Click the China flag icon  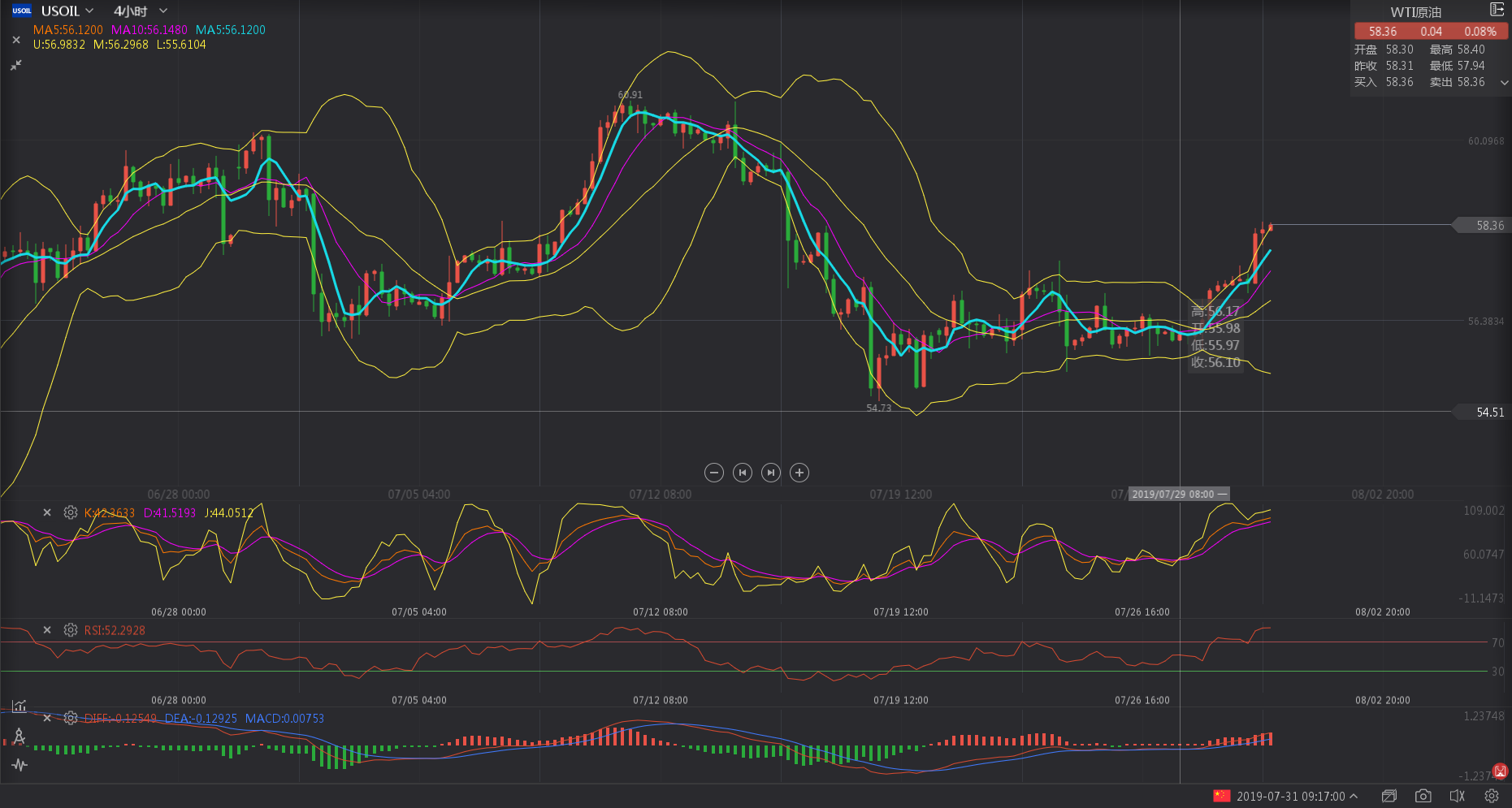1222,796
